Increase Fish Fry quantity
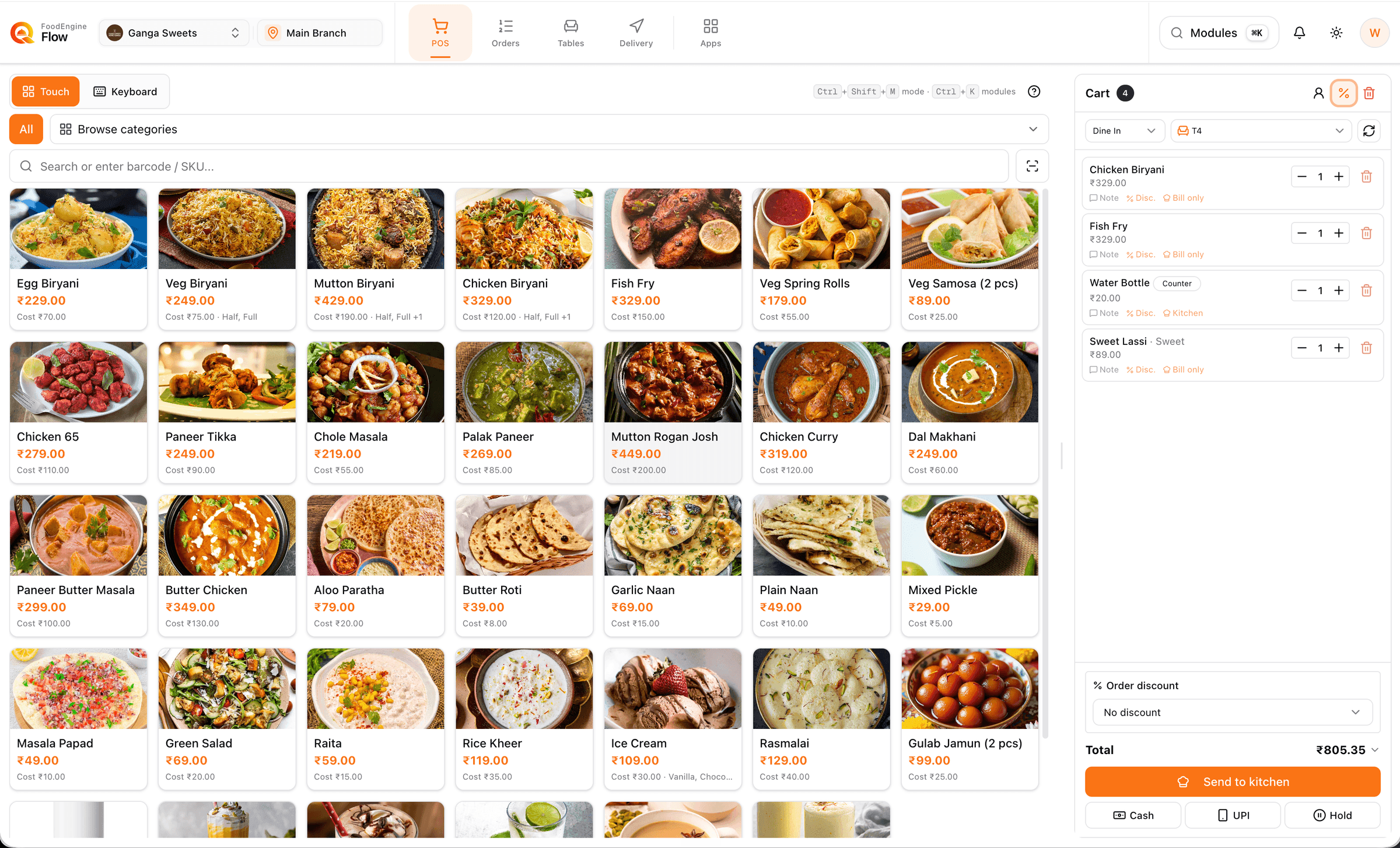The image size is (1400, 848). (x=1339, y=233)
